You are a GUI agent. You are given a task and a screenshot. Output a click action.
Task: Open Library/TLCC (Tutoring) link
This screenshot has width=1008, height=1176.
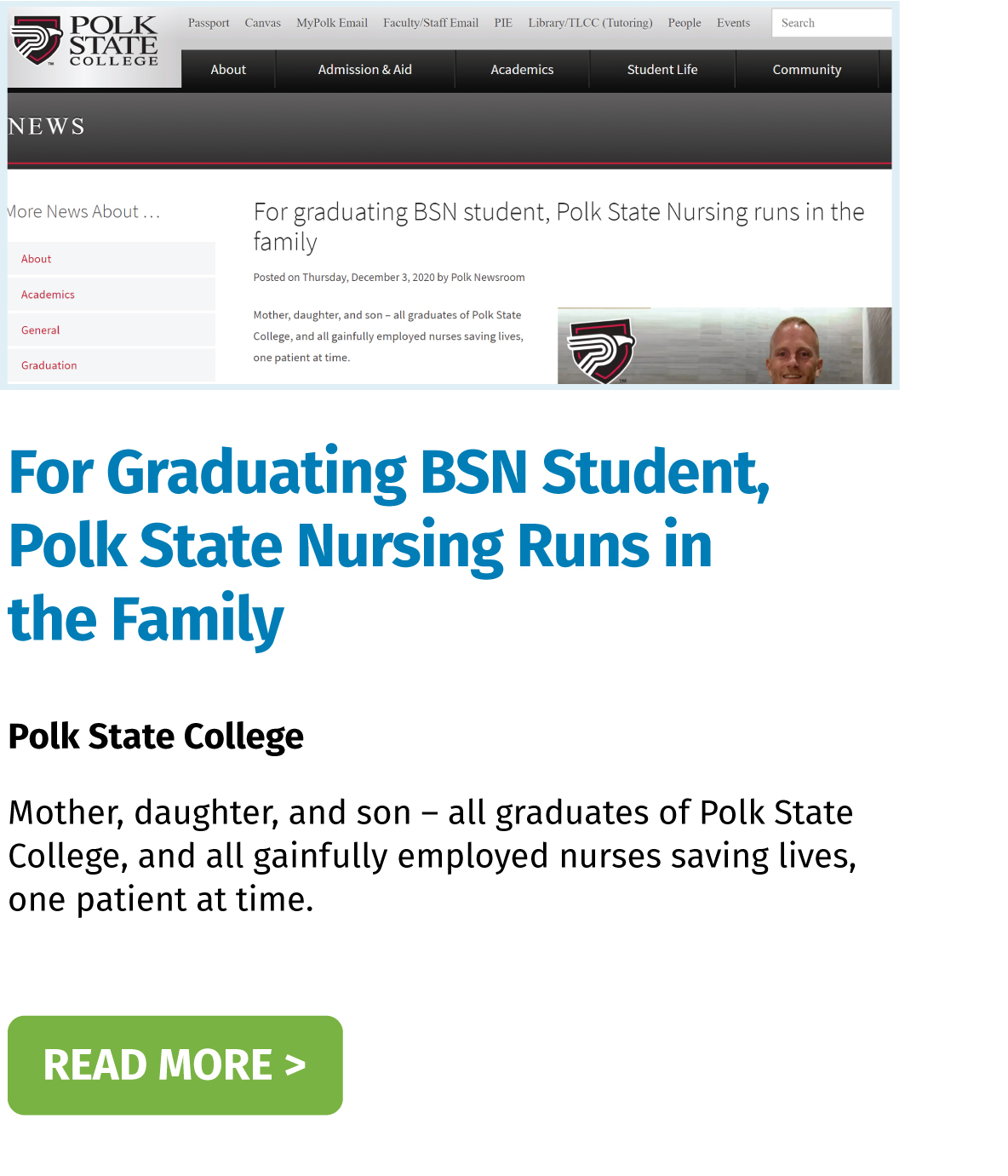click(x=590, y=23)
